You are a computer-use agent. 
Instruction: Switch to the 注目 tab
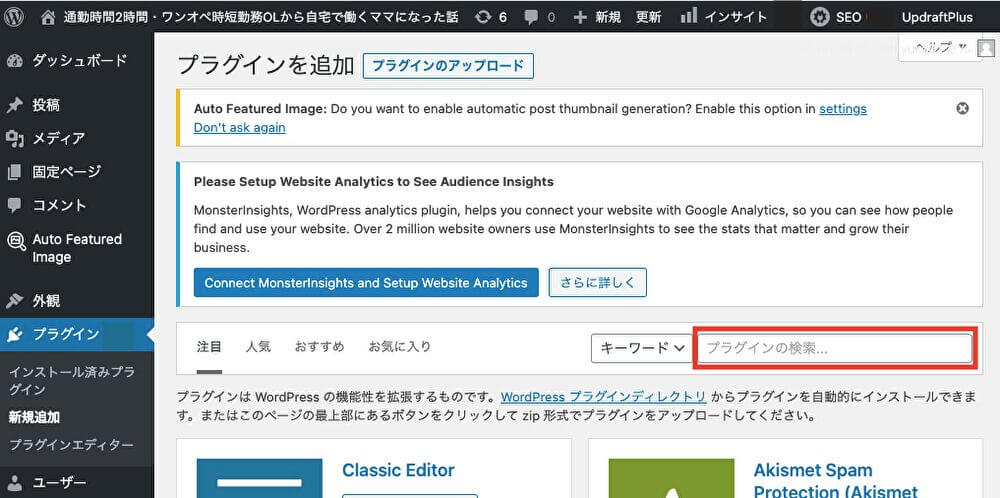(x=209, y=347)
